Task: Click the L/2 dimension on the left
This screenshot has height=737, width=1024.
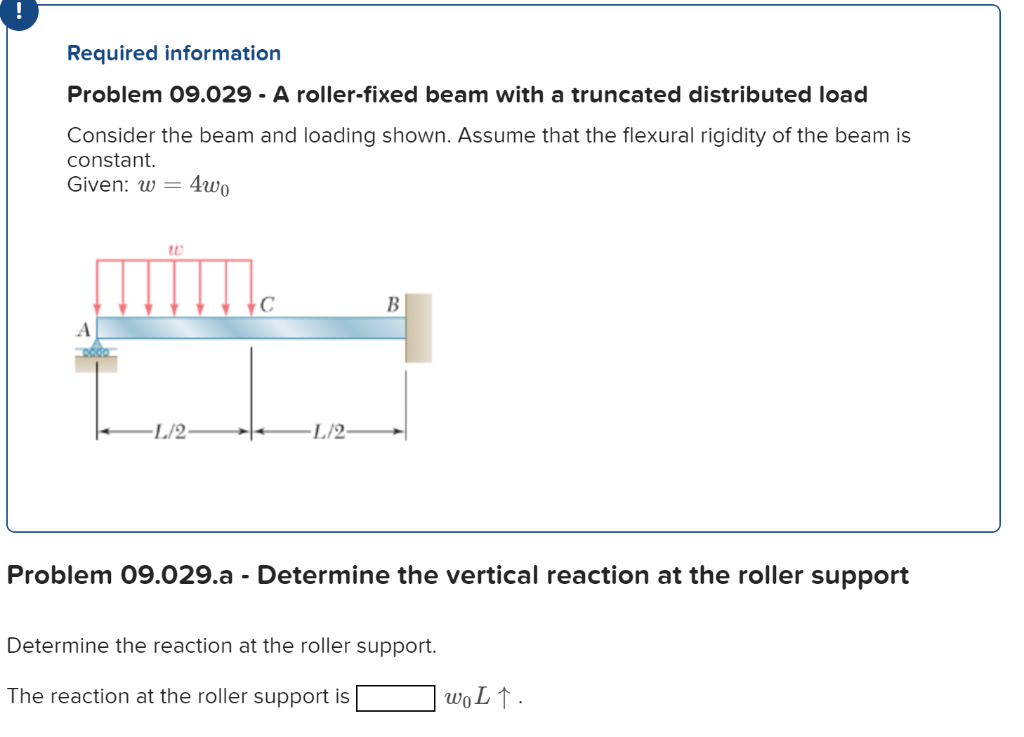Action: coord(170,430)
